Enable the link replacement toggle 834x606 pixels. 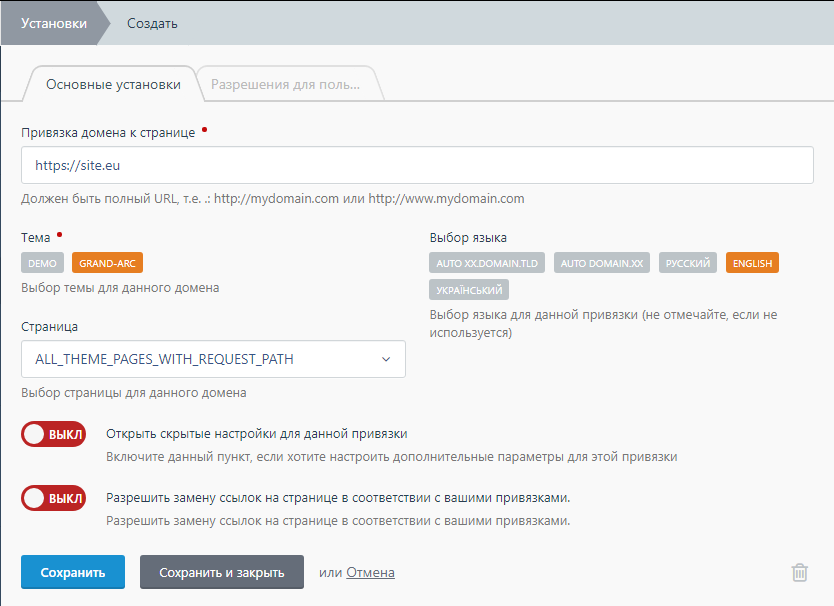pyautogui.click(x=53, y=498)
